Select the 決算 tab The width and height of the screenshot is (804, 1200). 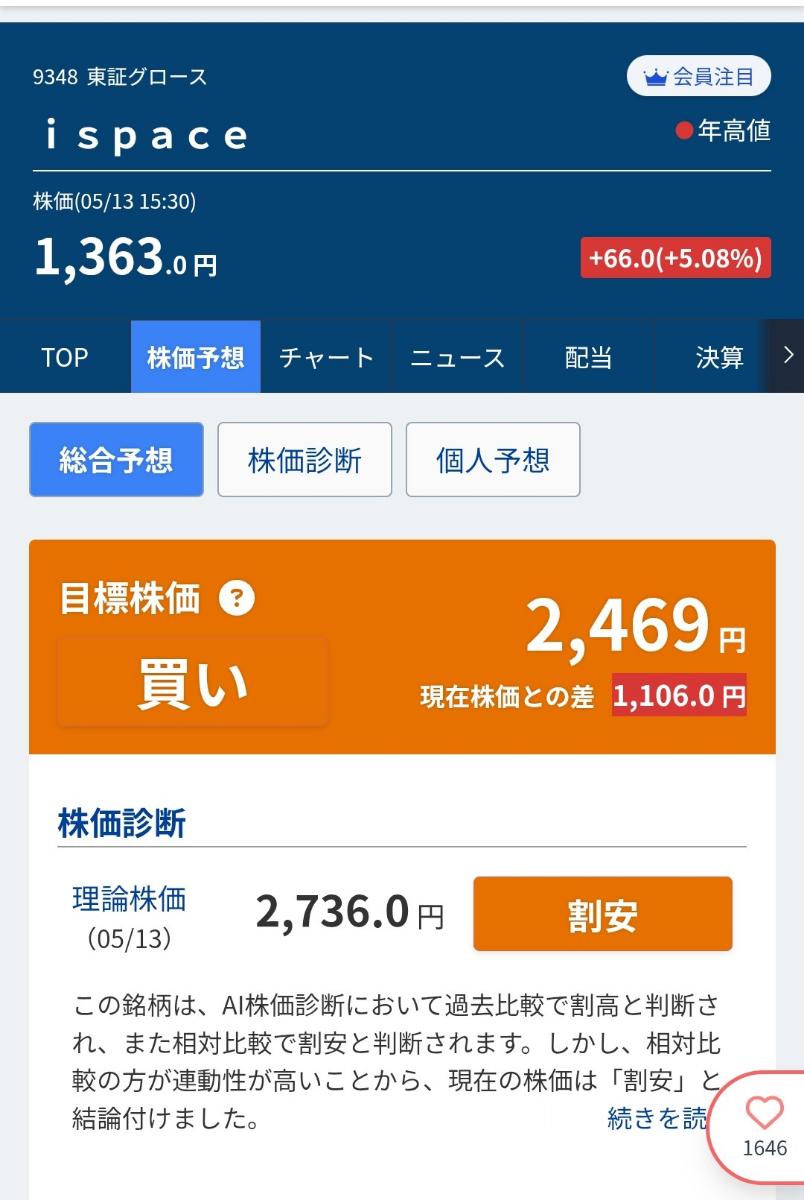pos(719,357)
